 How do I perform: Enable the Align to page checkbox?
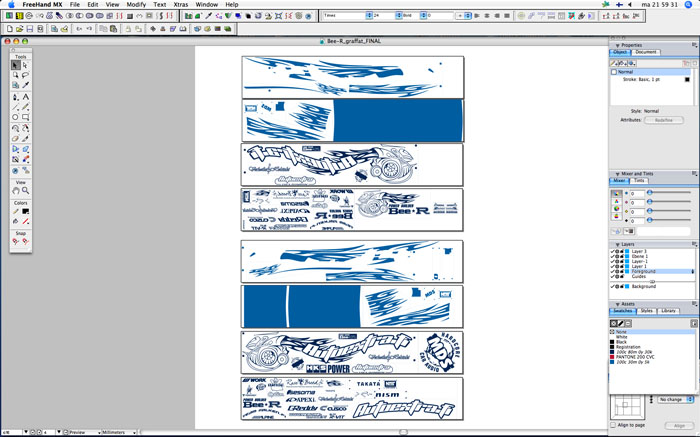pos(613,425)
